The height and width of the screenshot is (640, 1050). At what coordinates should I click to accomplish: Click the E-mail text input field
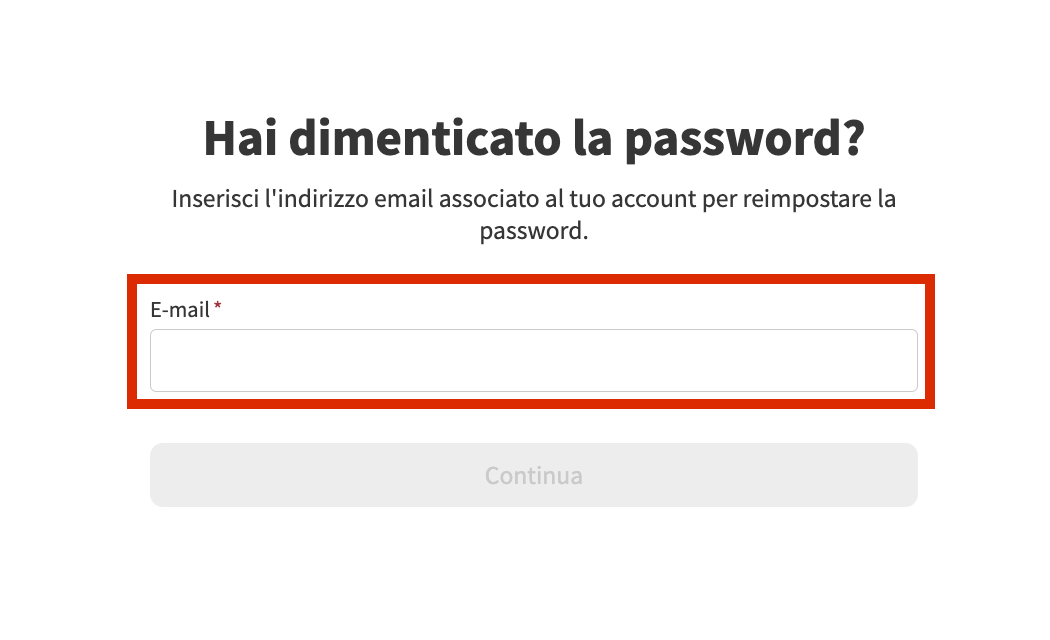coord(533,361)
